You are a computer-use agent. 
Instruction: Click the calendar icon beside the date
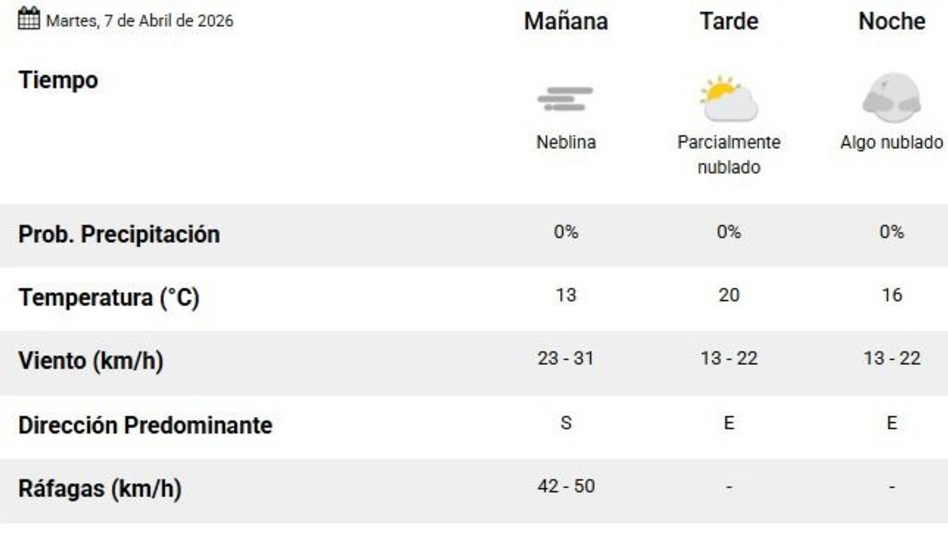(30, 18)
